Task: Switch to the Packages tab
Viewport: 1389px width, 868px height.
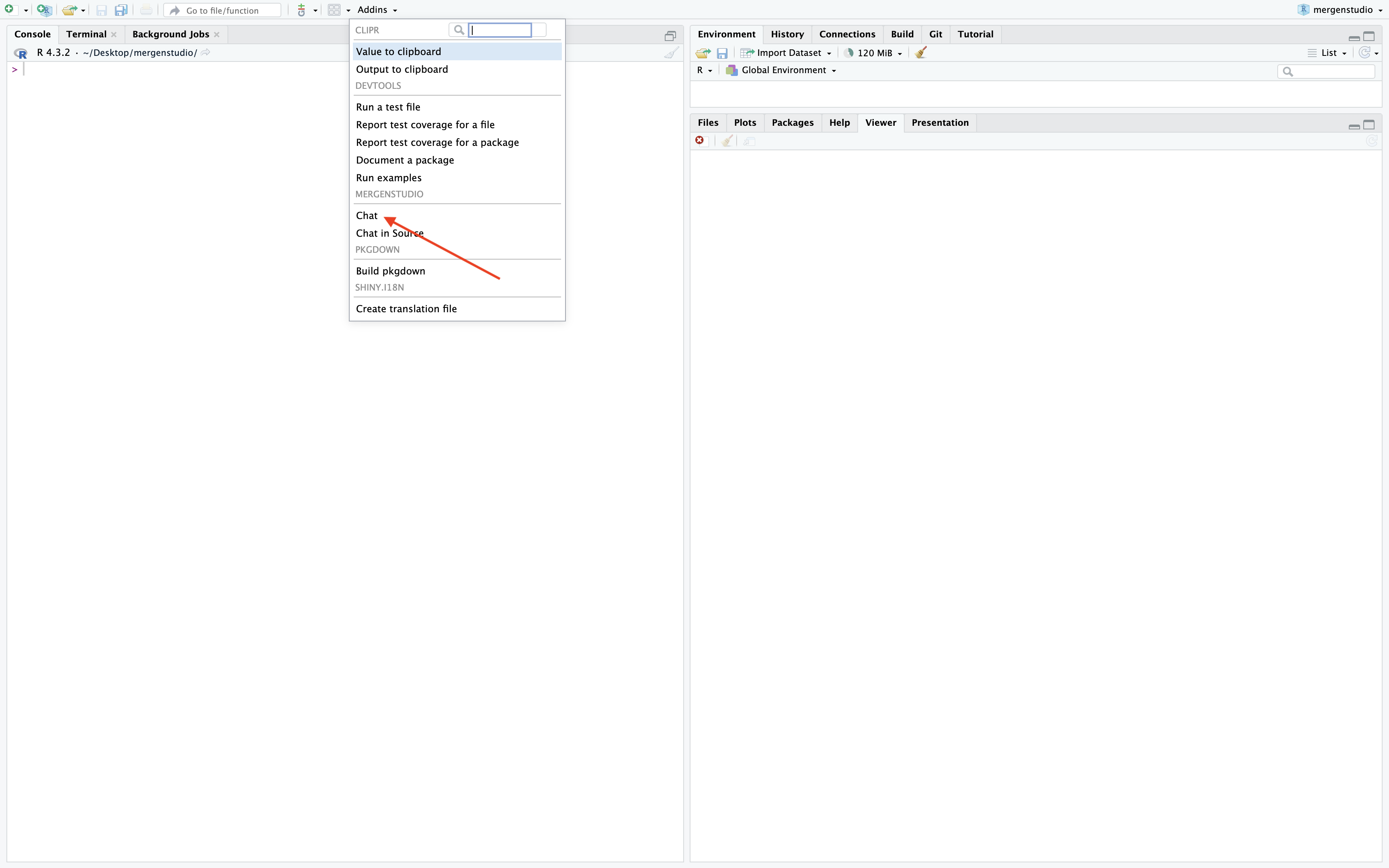Action: [x=792, y=123]
